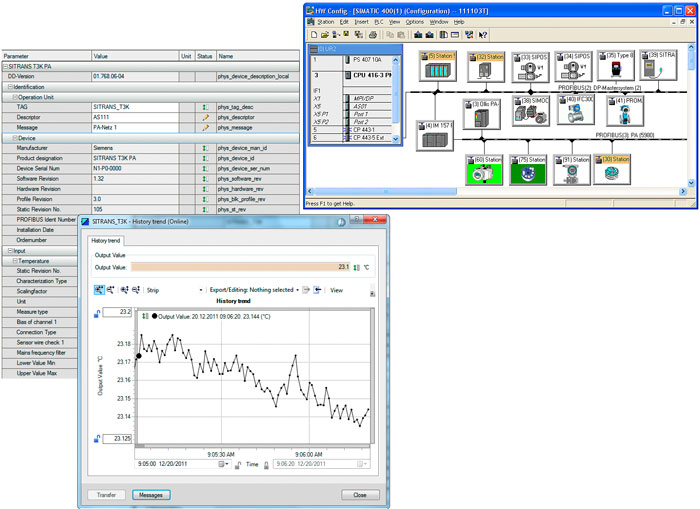Open the Options menu in HW Config
The width and height of the screenshot is (700, 509).
[414, 21]
